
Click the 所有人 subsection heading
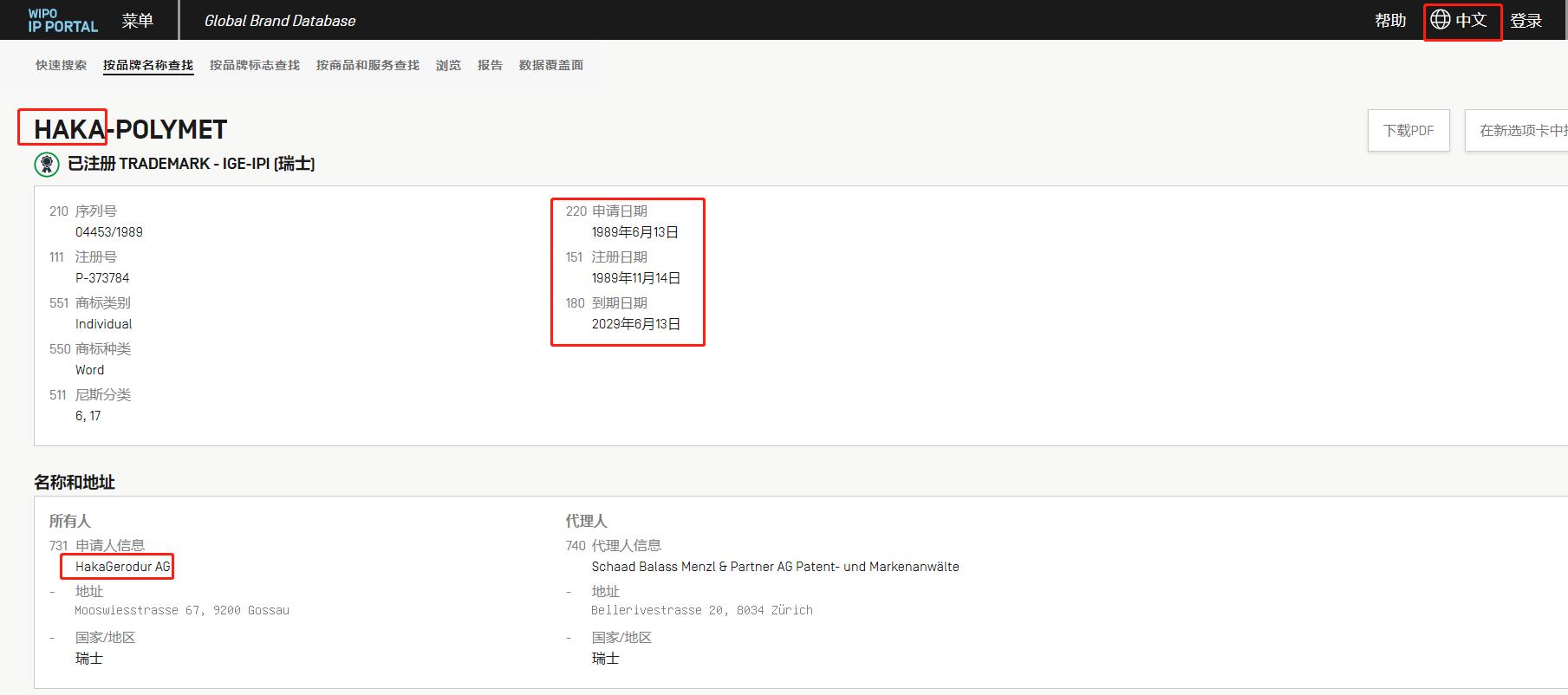[69, 521]
